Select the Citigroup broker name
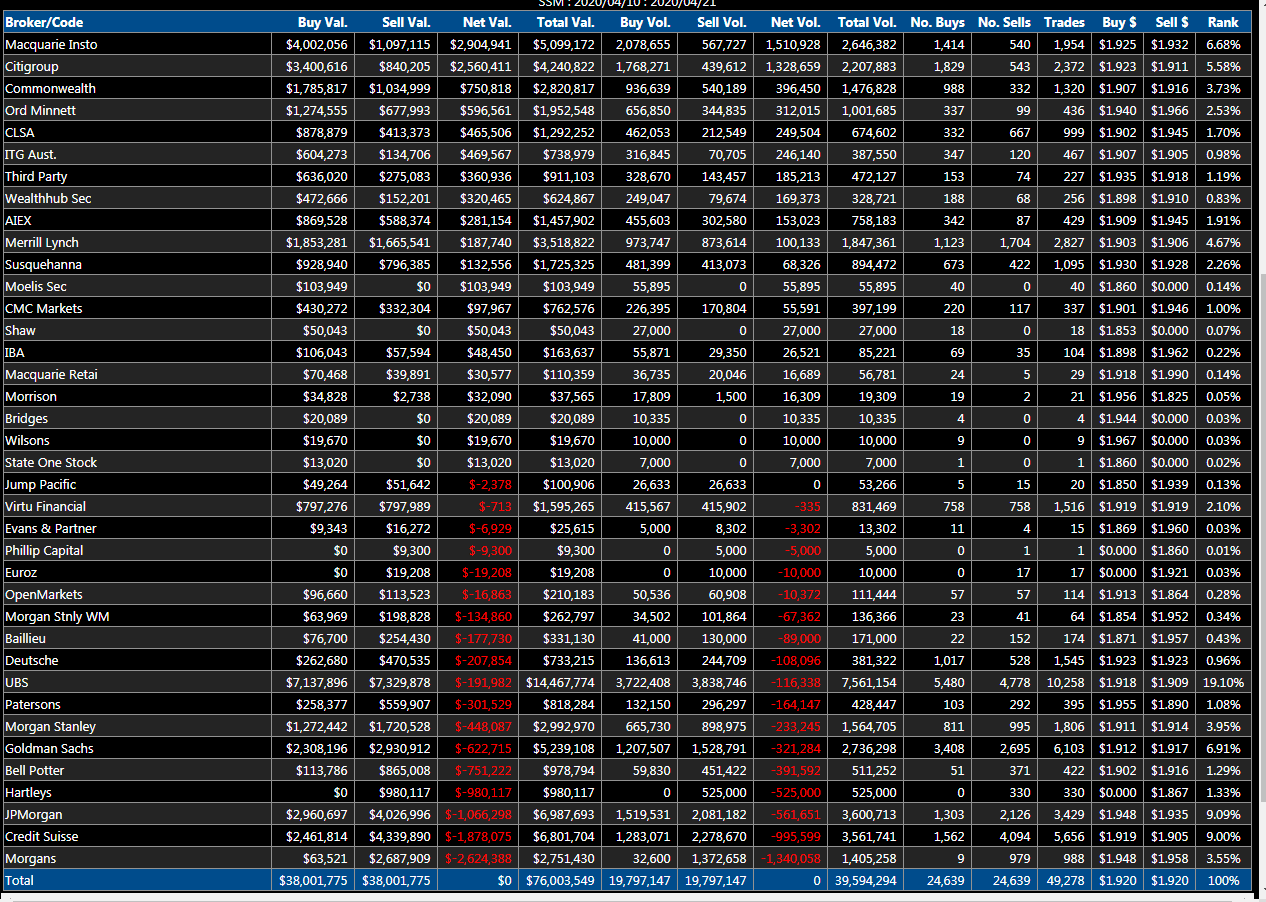 32,66
